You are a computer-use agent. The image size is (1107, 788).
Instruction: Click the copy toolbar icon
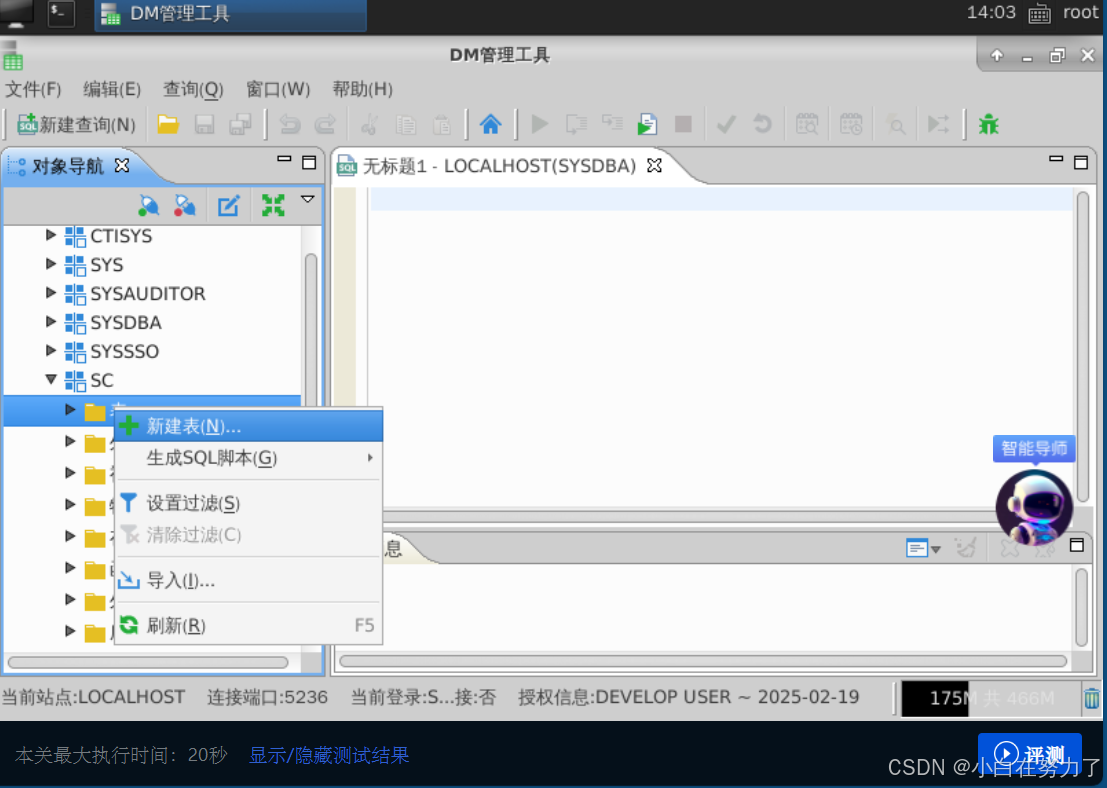pos(406,125)
